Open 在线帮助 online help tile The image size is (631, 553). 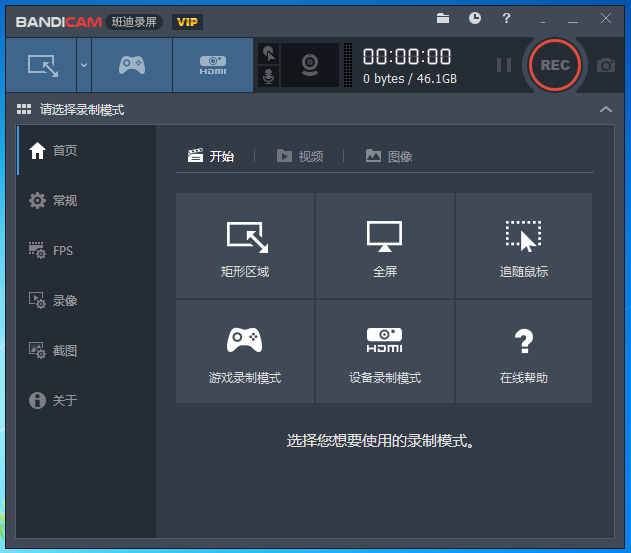[524, 351]
